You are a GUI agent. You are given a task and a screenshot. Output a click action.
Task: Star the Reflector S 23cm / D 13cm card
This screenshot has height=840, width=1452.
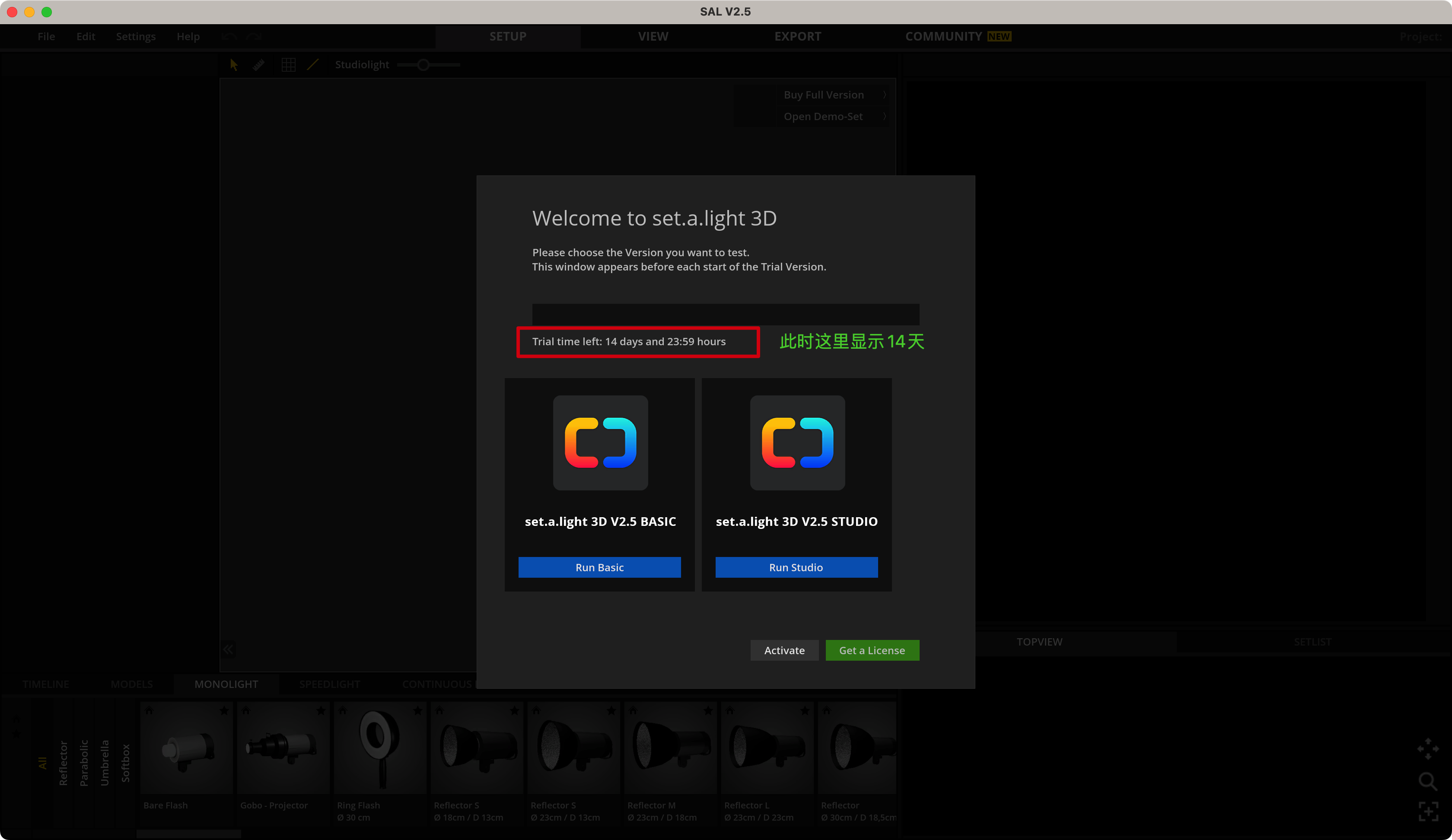[x=611, y=711]
